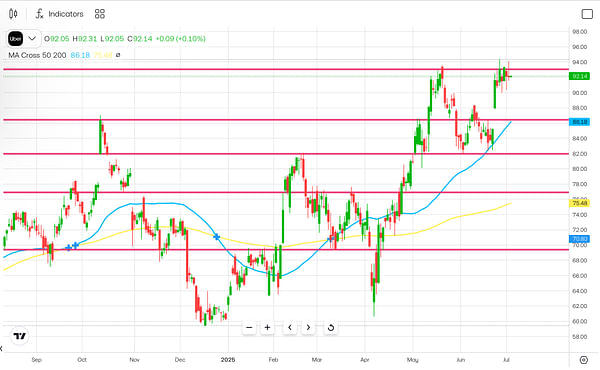Toggle fullscreen mode icon at top right
Screen dimensions: 600x370
[587, 14]
